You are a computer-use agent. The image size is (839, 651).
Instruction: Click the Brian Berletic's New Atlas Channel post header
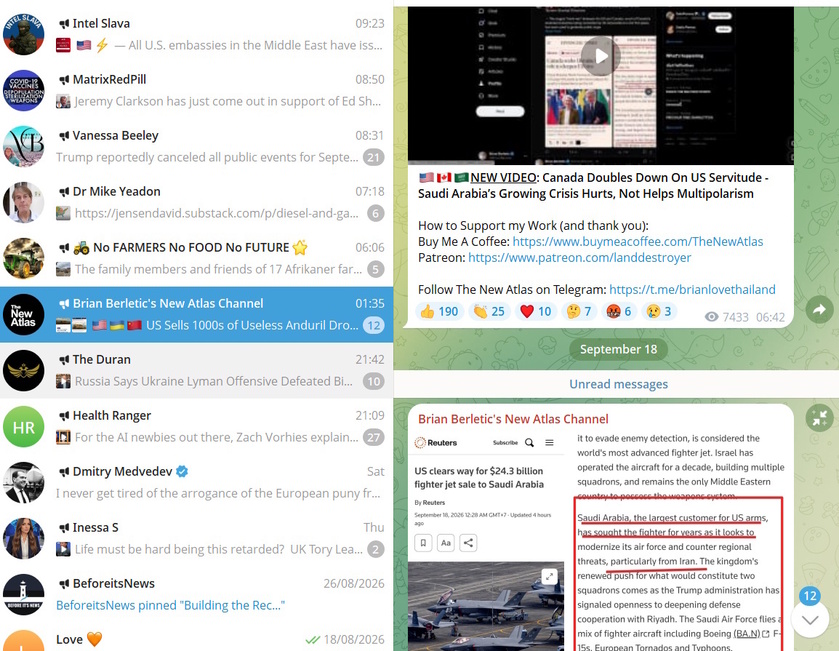pyautogui.click(x=513, y=419)
